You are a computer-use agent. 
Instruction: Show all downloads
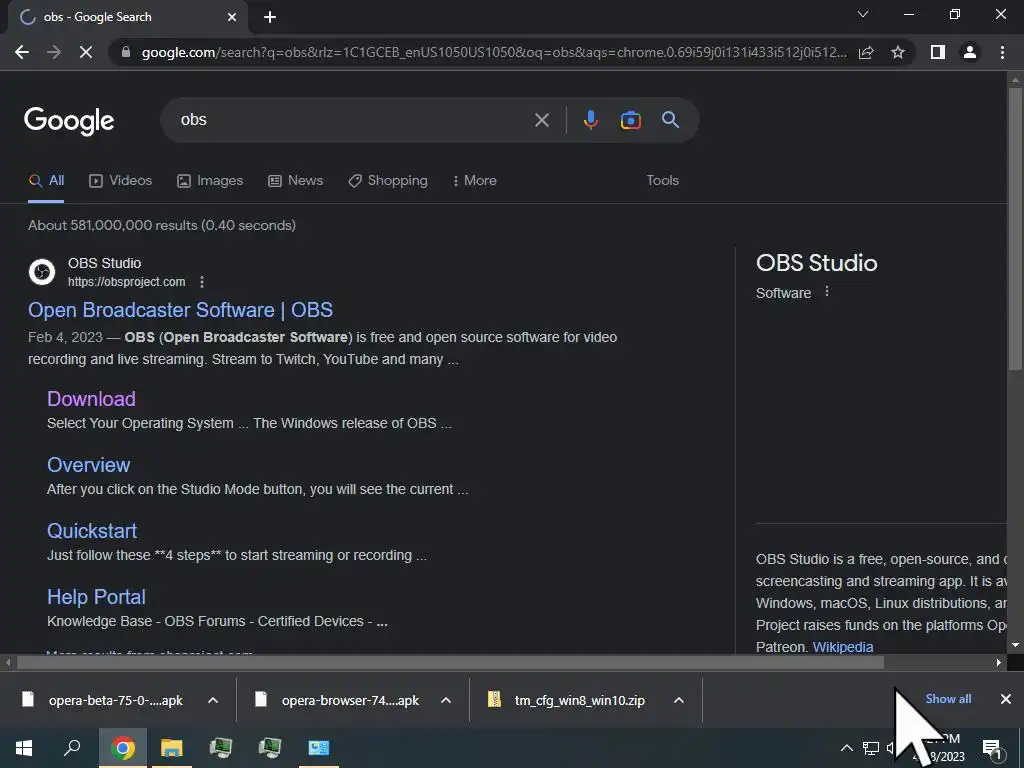(948, 699)
